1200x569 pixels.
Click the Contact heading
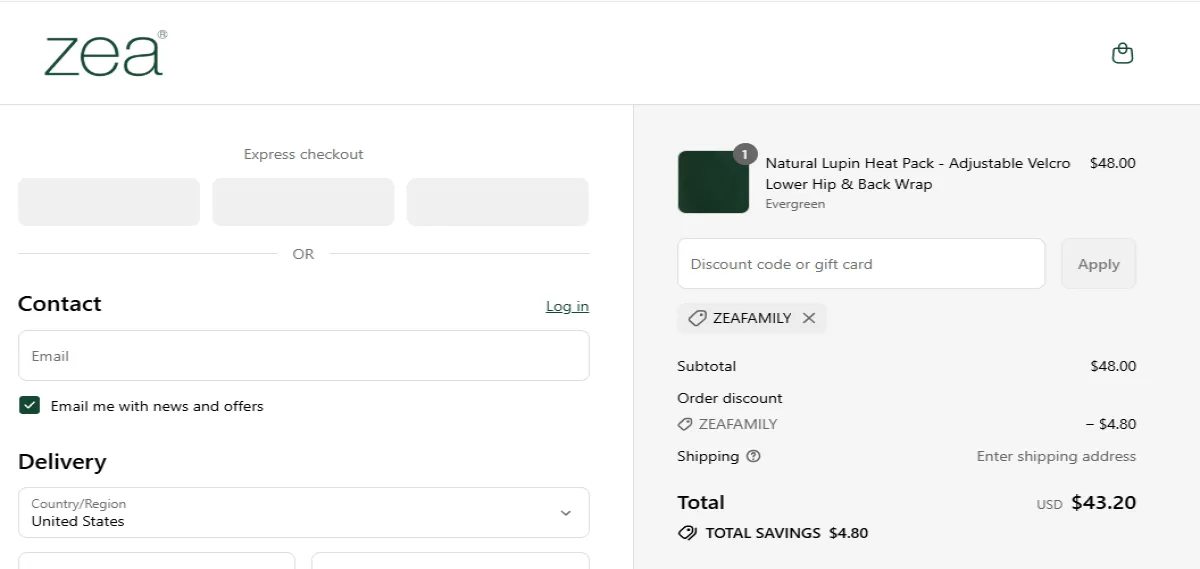60,304
